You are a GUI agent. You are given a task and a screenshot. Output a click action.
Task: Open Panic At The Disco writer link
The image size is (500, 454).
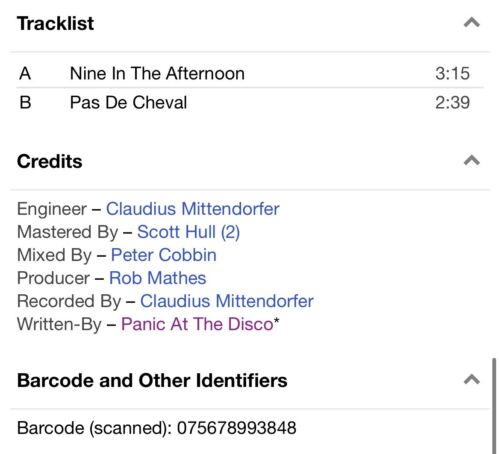coord(200,324)
